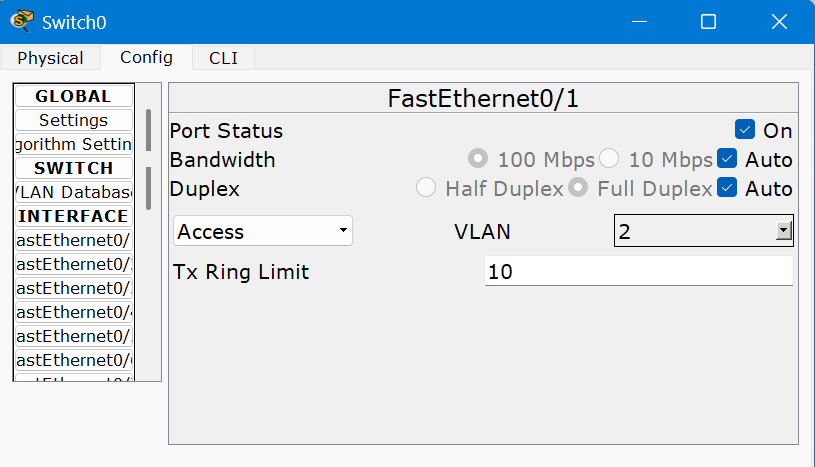Select the Half Duplex radio button

coord(426,188)
